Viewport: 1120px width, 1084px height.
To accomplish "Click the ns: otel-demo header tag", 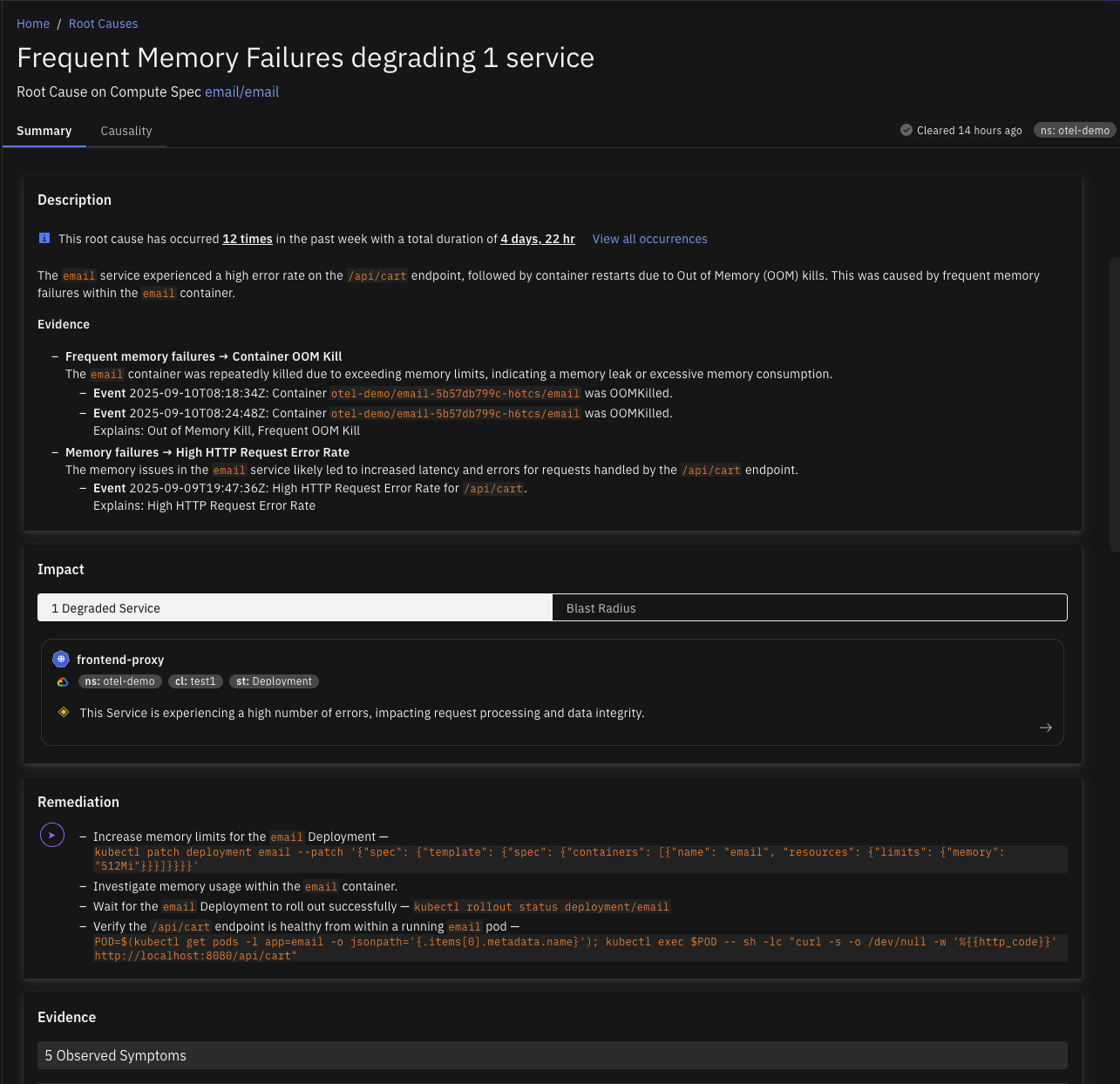I will point(1075,131).
